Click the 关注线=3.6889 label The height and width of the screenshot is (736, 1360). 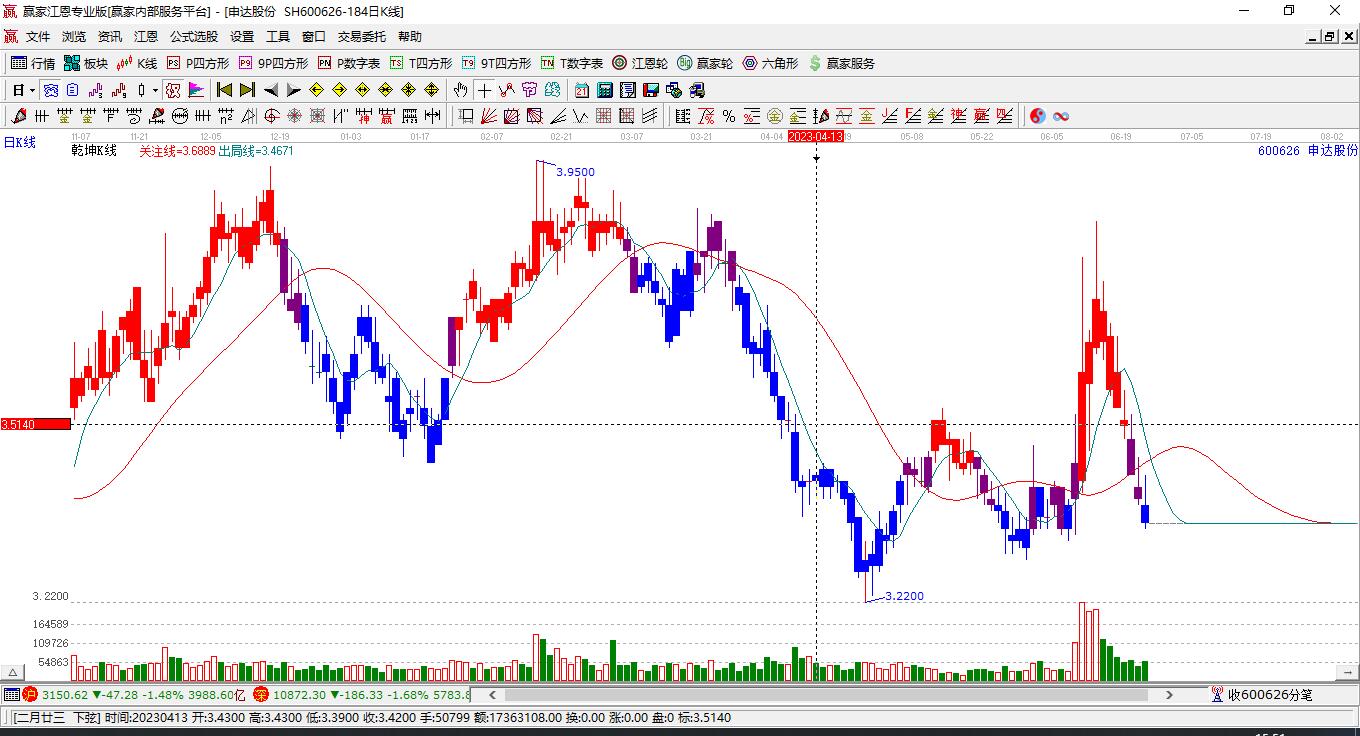(177, 151)
